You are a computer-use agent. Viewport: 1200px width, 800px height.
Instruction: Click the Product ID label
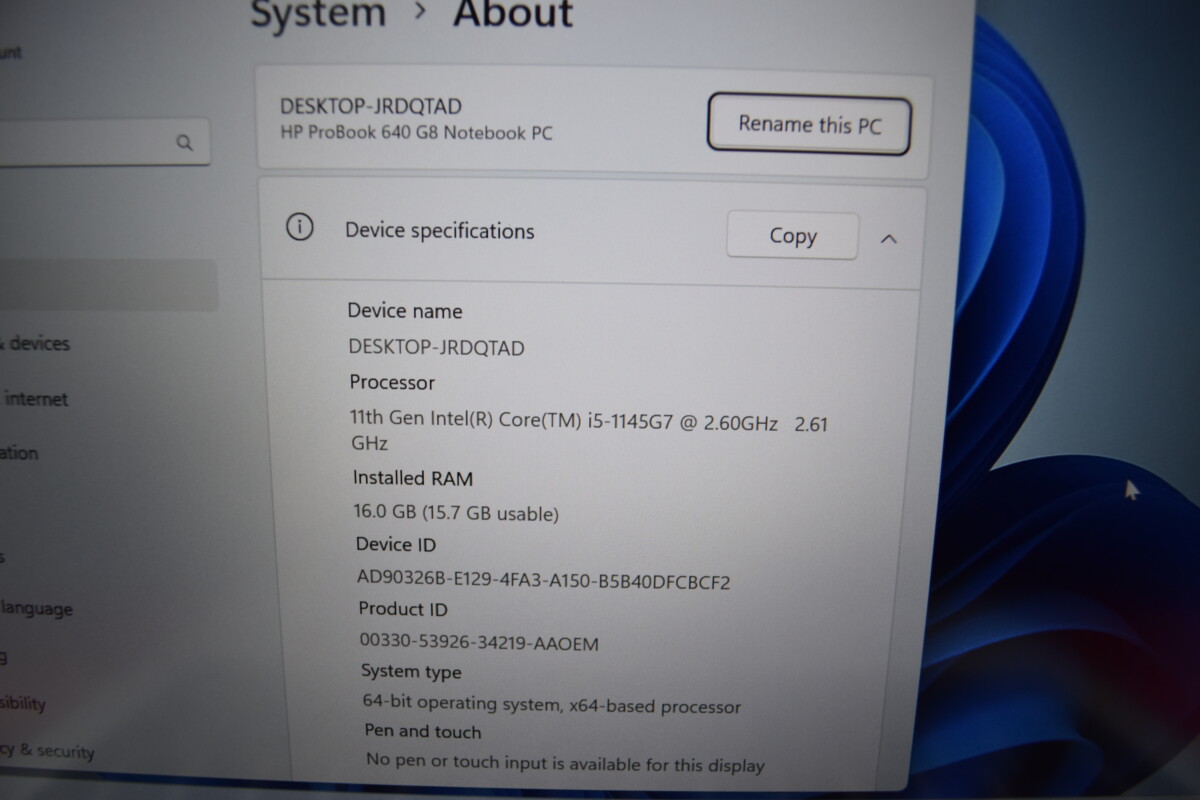point(403,609)
